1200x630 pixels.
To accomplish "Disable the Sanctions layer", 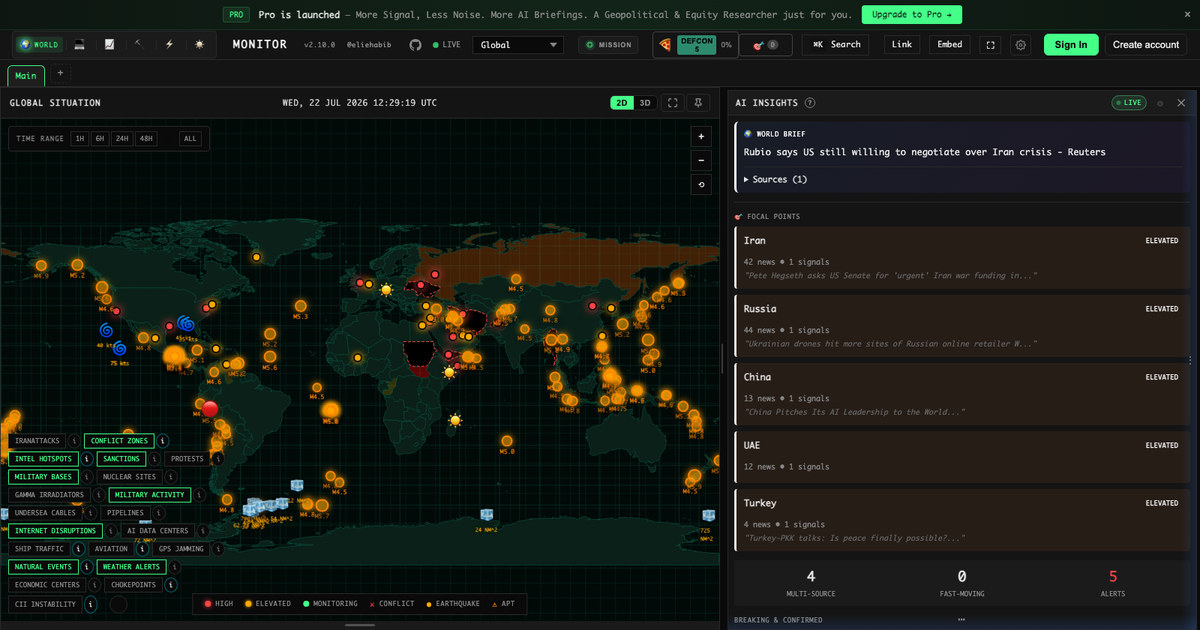I will [120, 459].
